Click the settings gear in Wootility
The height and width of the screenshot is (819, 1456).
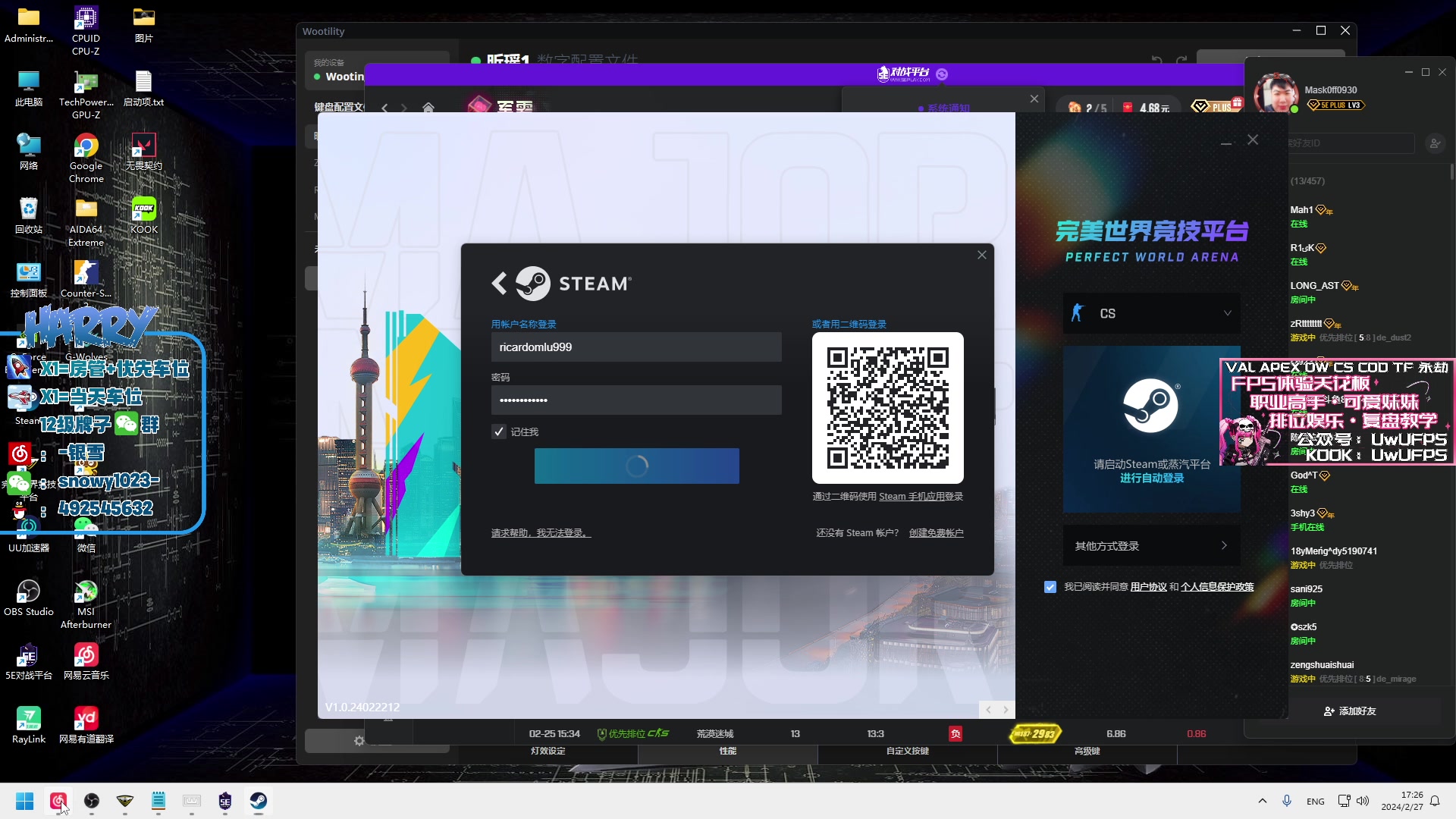tap(359, 741)
